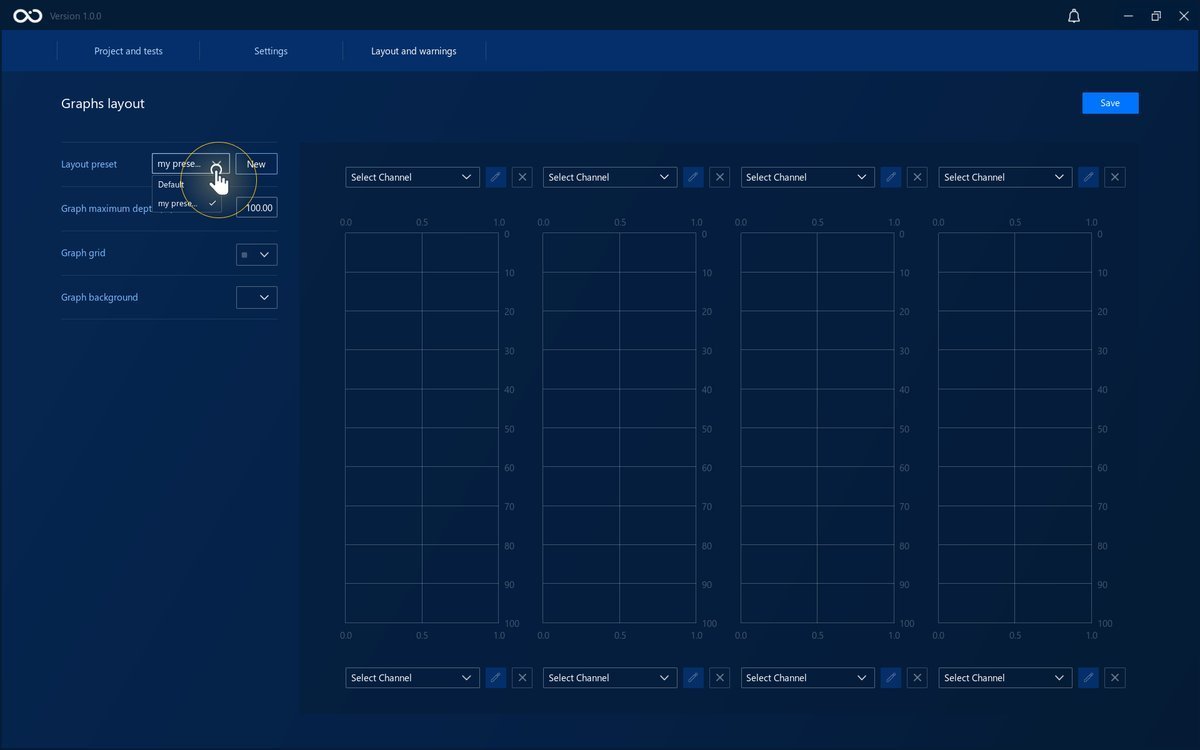Remove the third top channel with the X
The height and width of the screenshot is (750, 1200).
917,177
